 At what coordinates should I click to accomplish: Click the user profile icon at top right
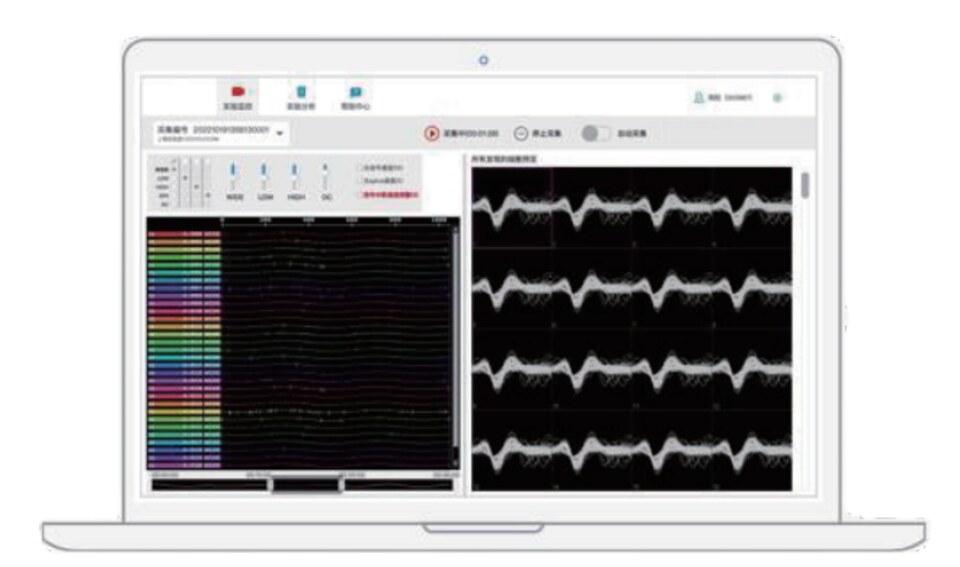[x=699, y=98]
